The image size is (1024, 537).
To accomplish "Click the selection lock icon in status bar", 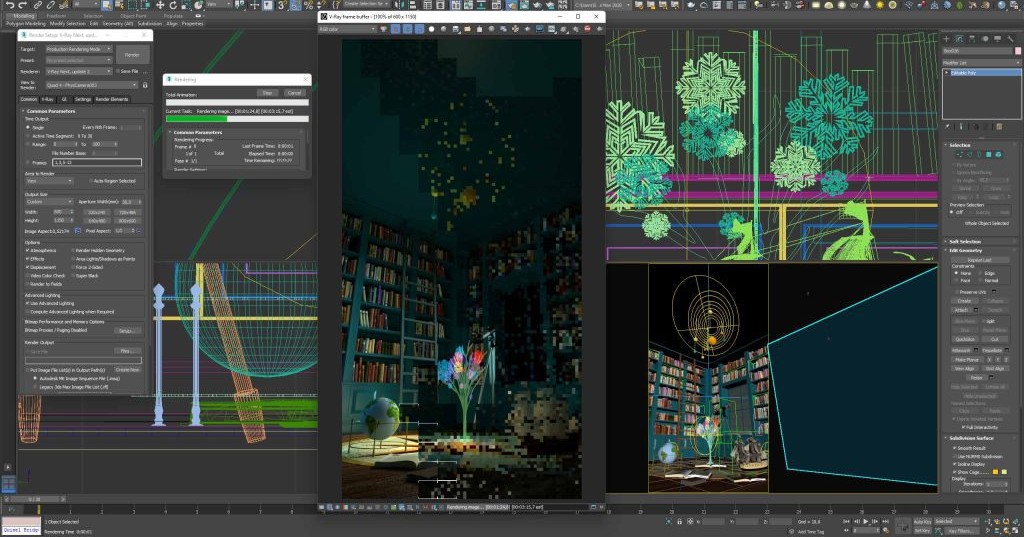I will [x=679, y=521].
